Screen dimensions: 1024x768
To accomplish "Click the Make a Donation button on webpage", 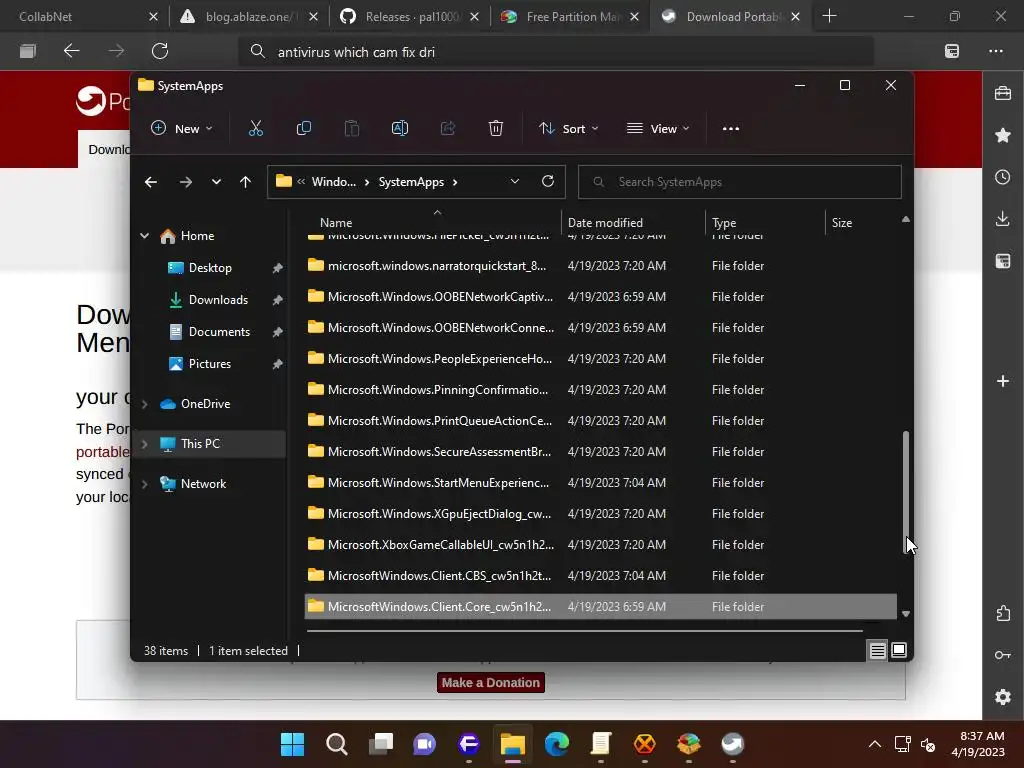I will pos(490,682).
